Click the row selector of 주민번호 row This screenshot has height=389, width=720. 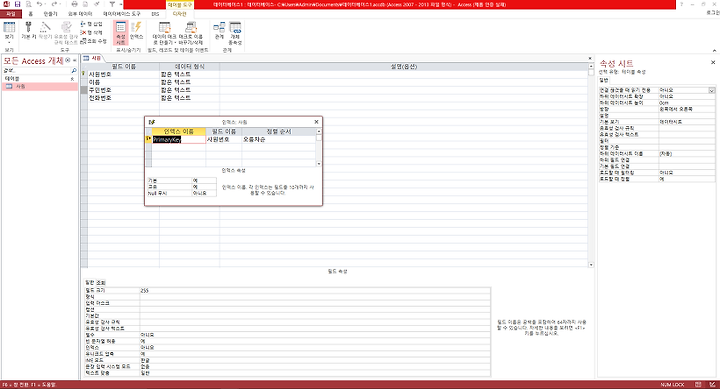pos(84,90)
